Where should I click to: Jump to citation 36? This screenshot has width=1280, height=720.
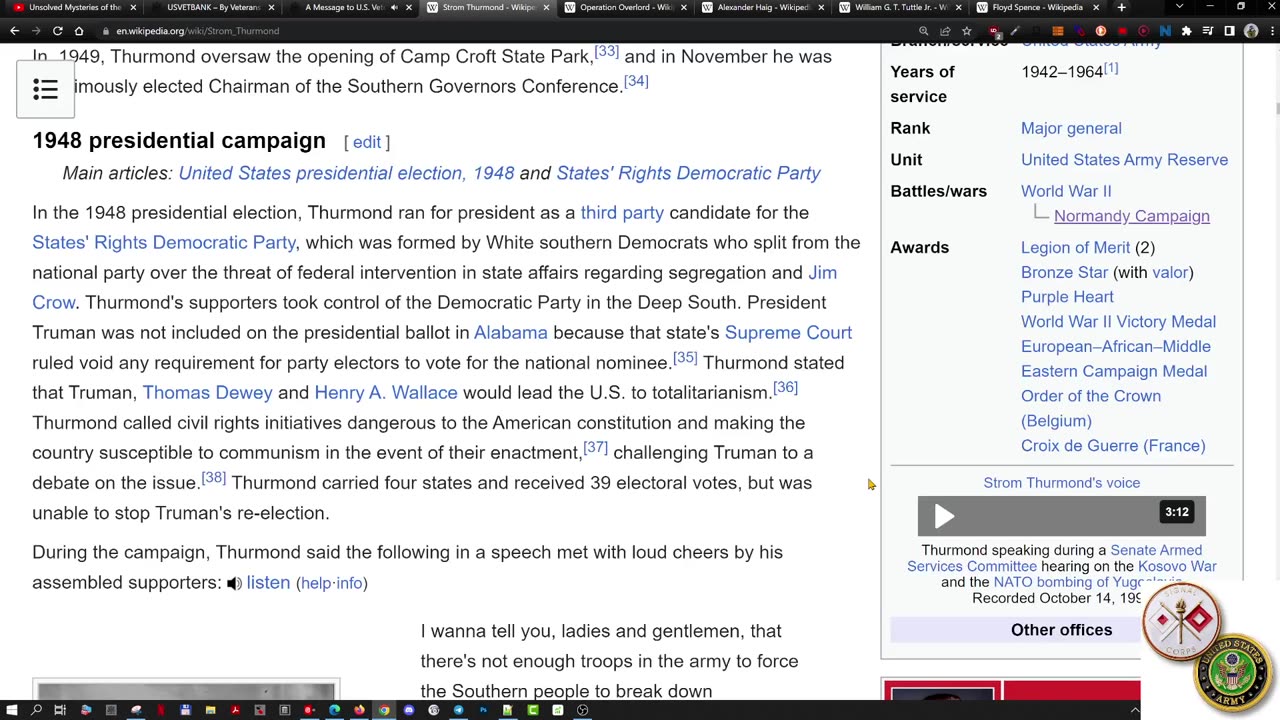785,387
